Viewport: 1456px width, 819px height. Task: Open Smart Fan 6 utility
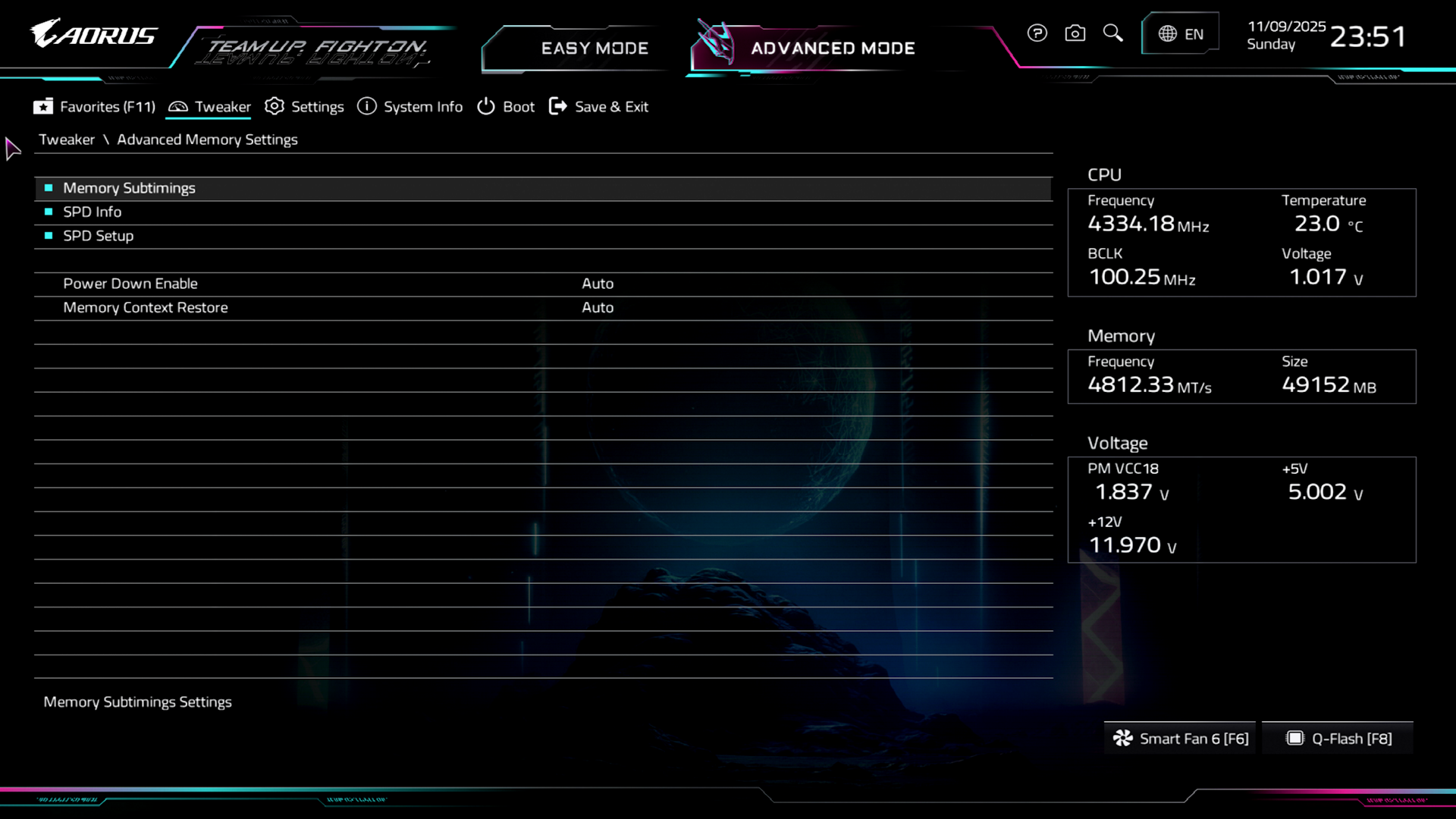1181,739
